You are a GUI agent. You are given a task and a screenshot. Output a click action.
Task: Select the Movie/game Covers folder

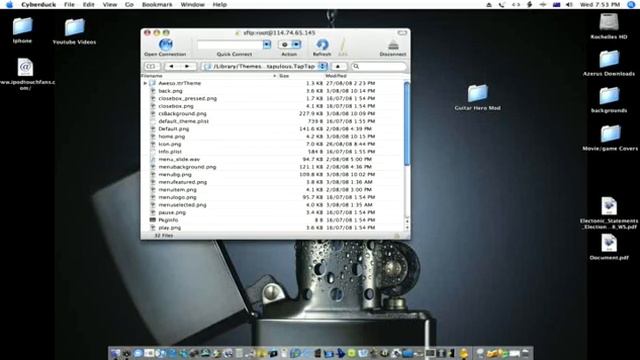click(610, 138)
